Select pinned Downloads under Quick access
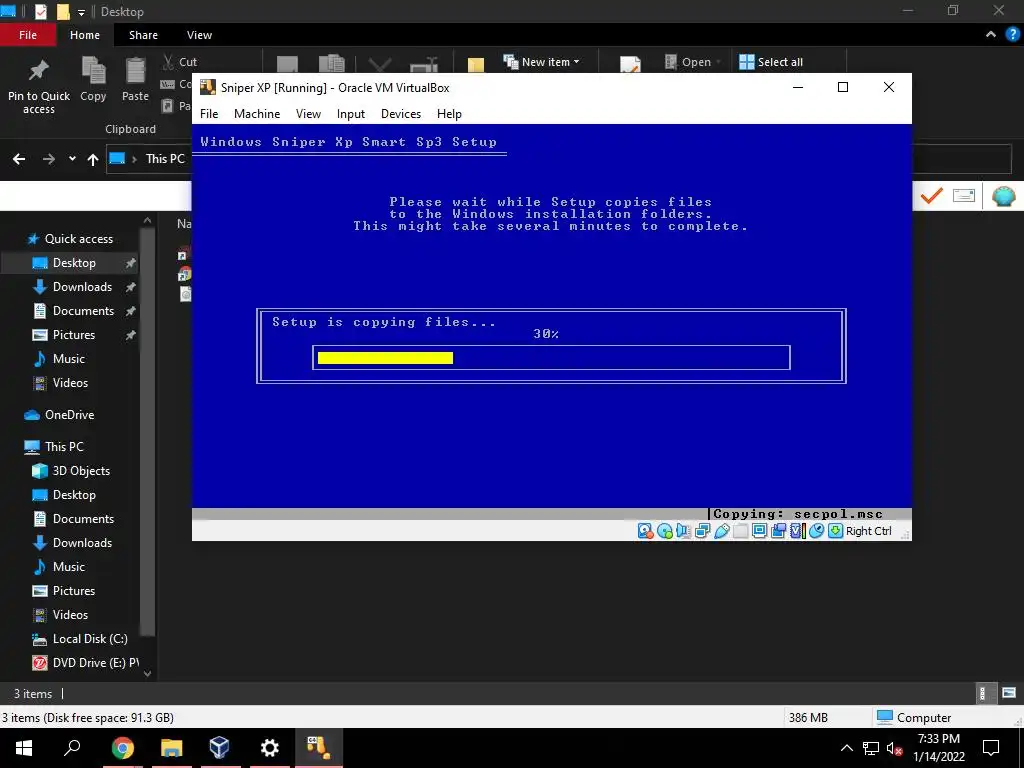The height and width of the screenshot is (768, 1024). click(82, 287)
